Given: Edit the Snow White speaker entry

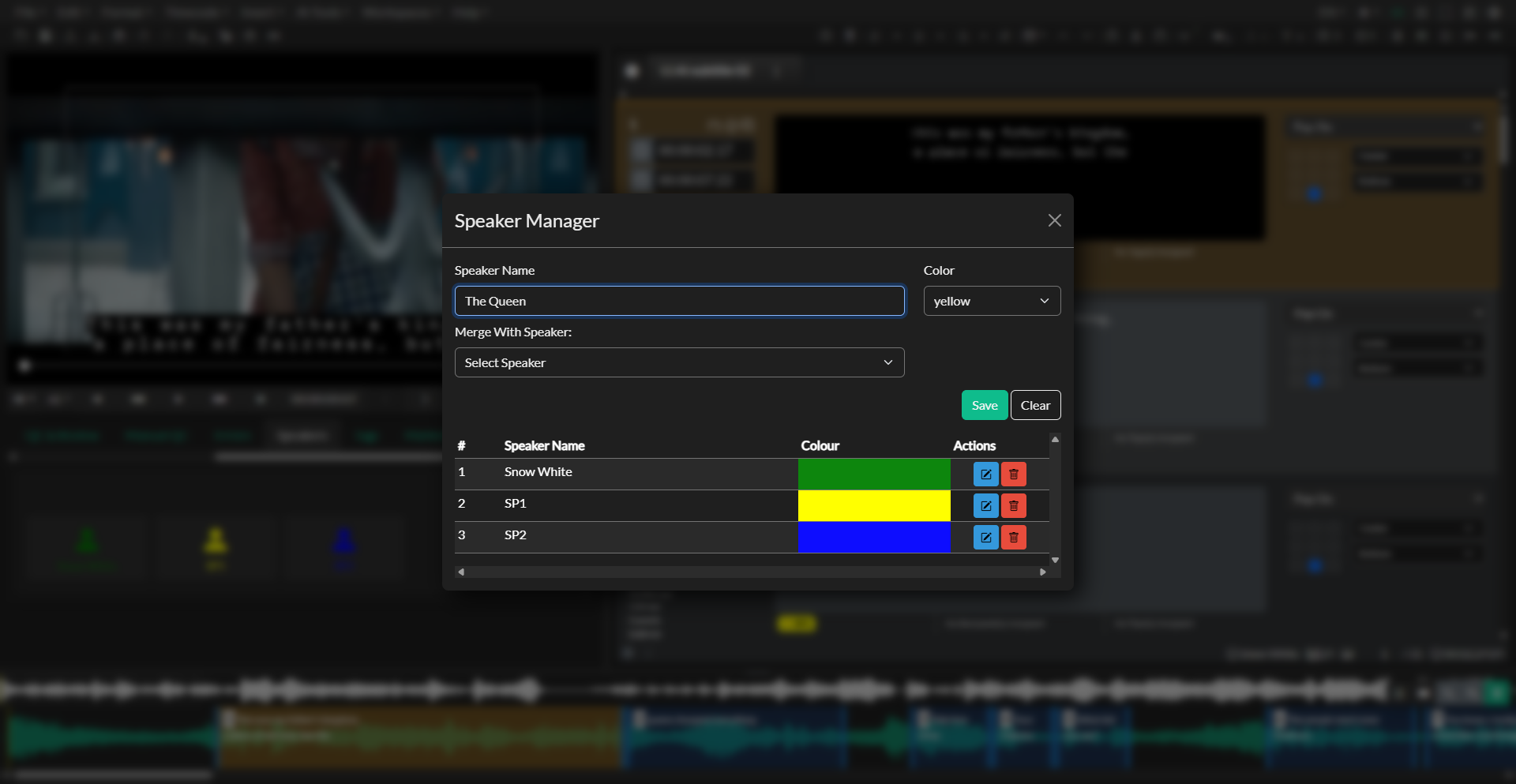Looking at the screenshot, I should (x=985, y=474).
